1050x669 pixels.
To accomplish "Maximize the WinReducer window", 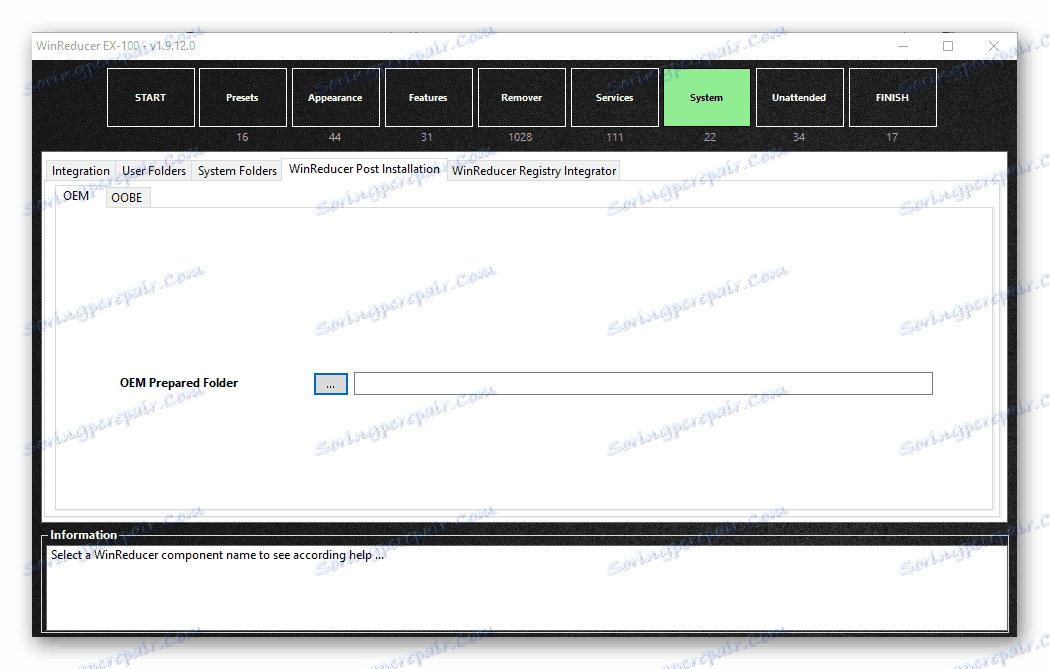I will (948, 46).
